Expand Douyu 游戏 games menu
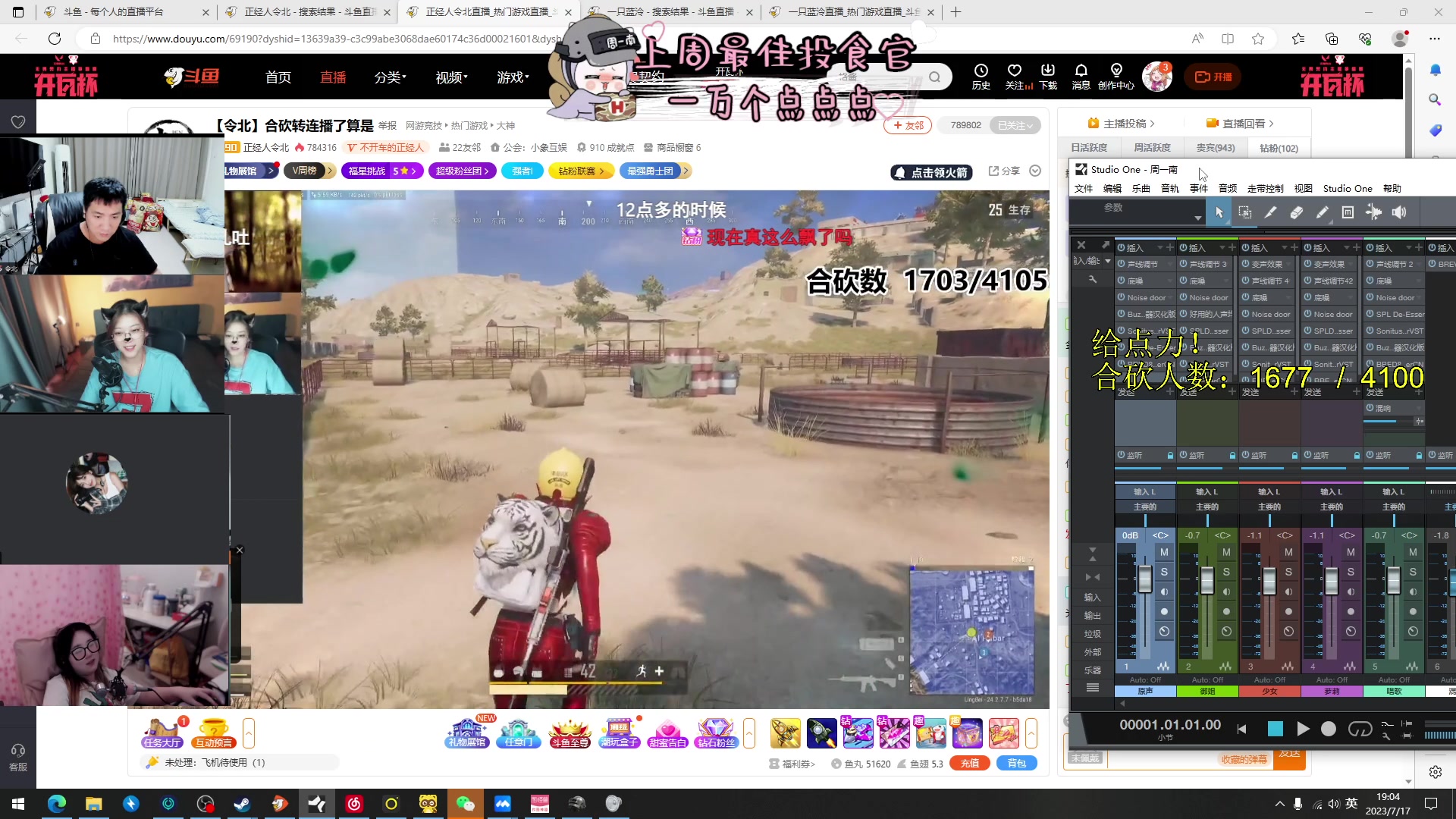The height and width of the screenshot is (819, 1456). pos(513,77)
